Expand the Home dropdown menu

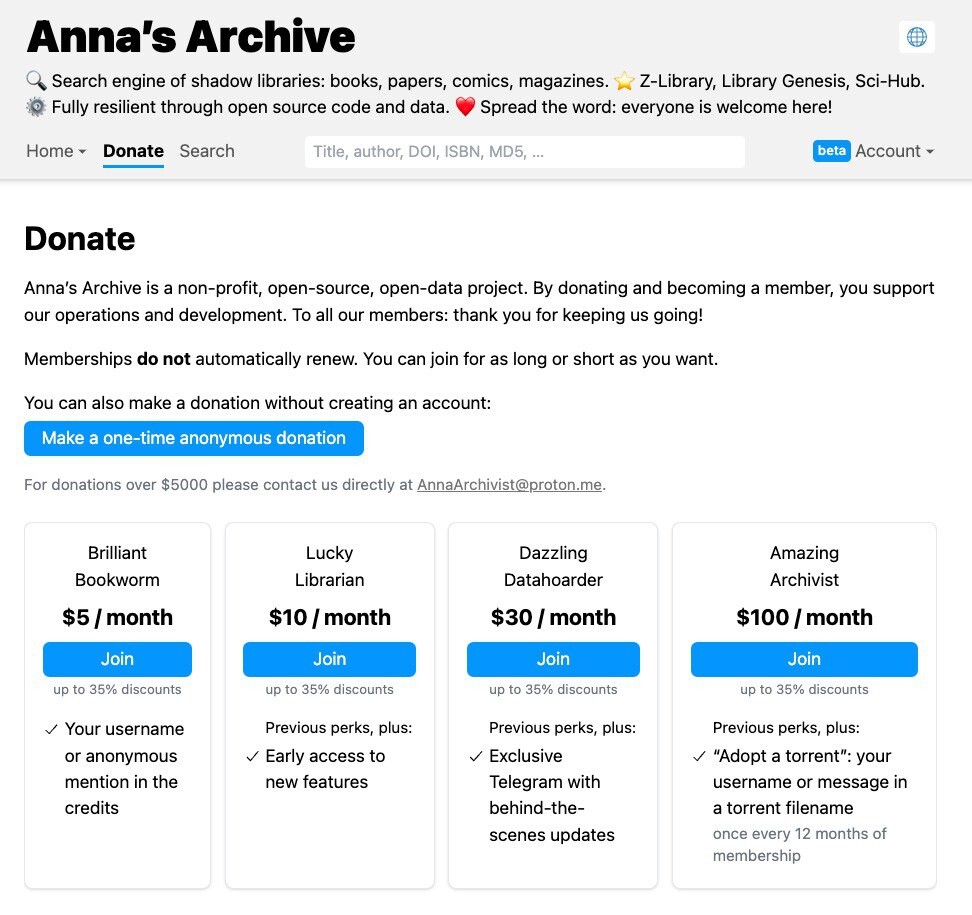coord(56,151)
